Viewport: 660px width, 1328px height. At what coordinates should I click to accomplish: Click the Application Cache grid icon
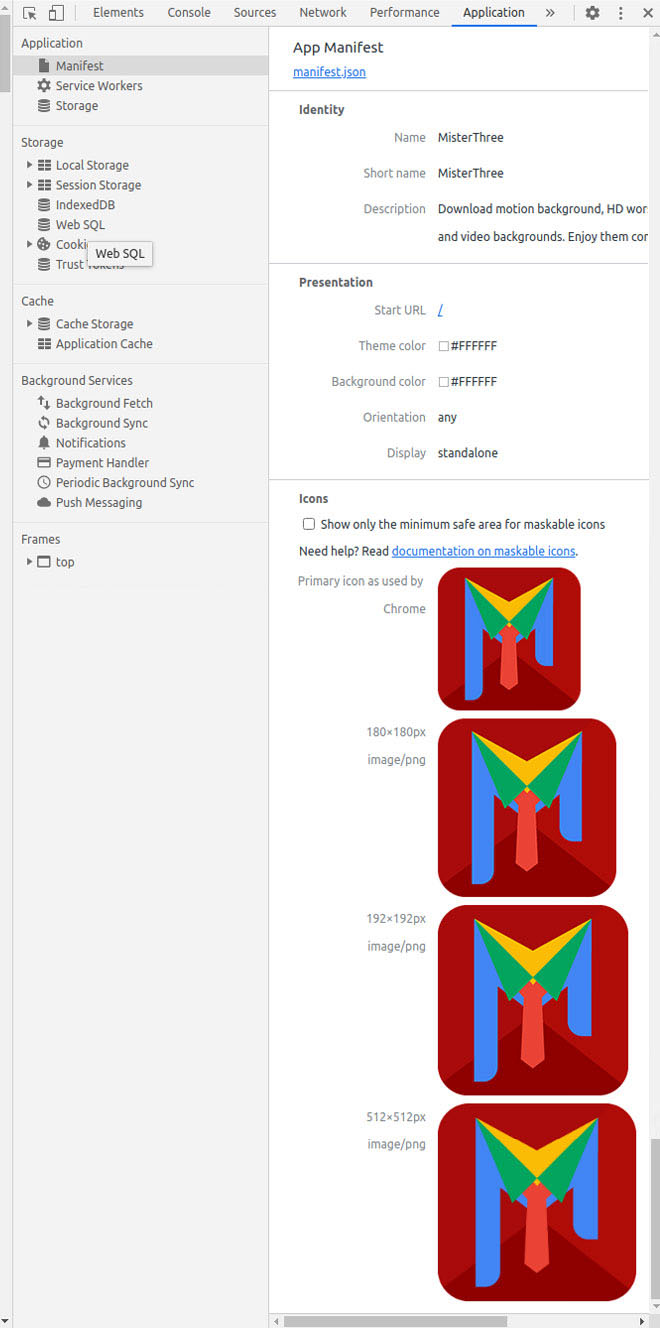[x=44, y=344]
